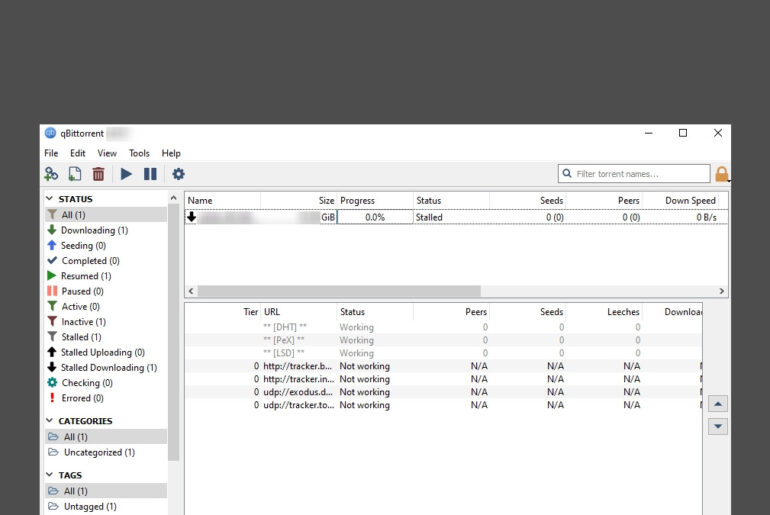Select All (1) under CATEGORIES
Viewport: 770px width, 515px height.
click(x=106, y=436)
